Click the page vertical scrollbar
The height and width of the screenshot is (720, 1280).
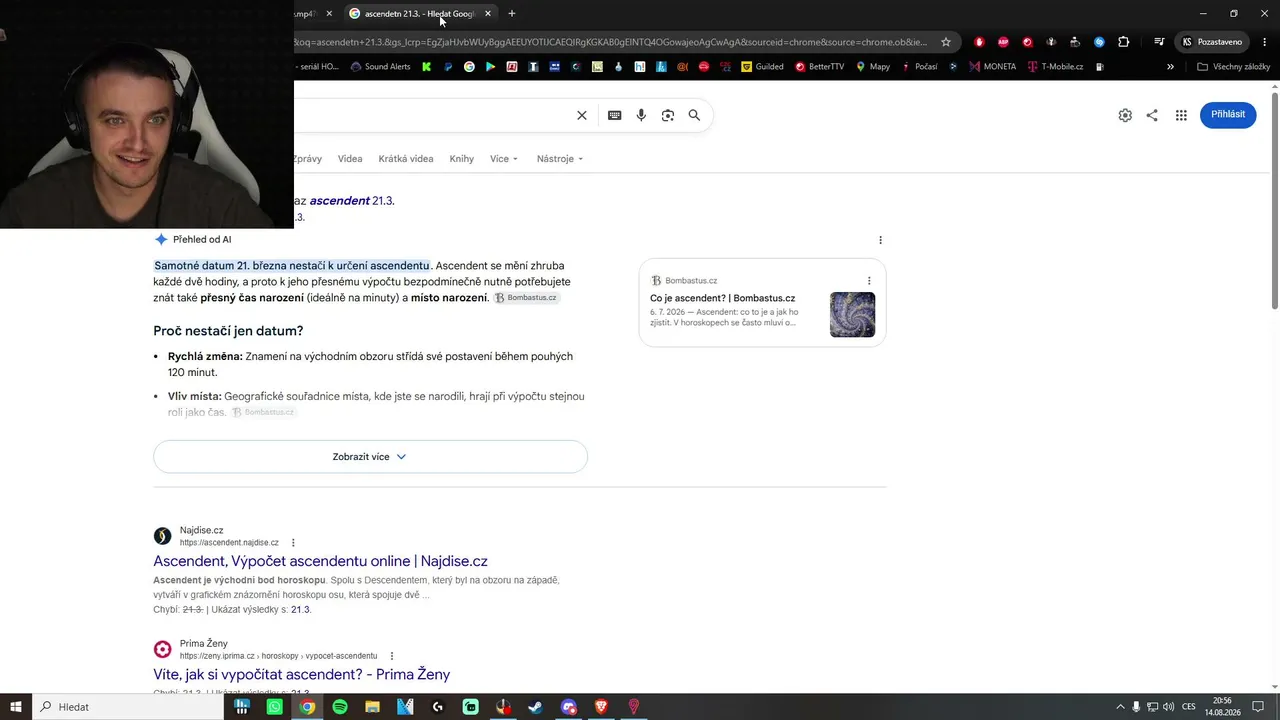pos(1275,200)
